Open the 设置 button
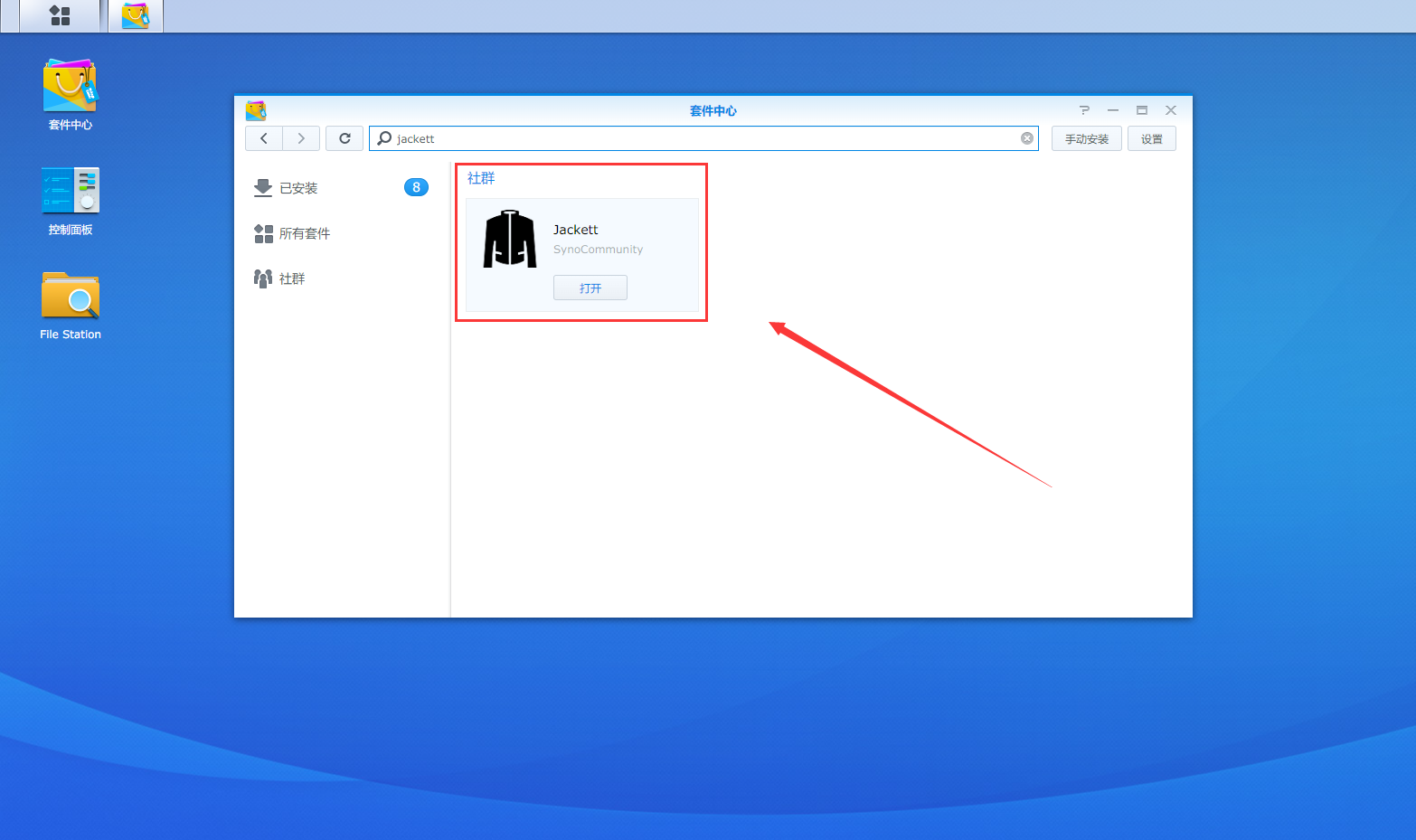The height and width of the screenshot is (840, 1416). (1151, 138)
